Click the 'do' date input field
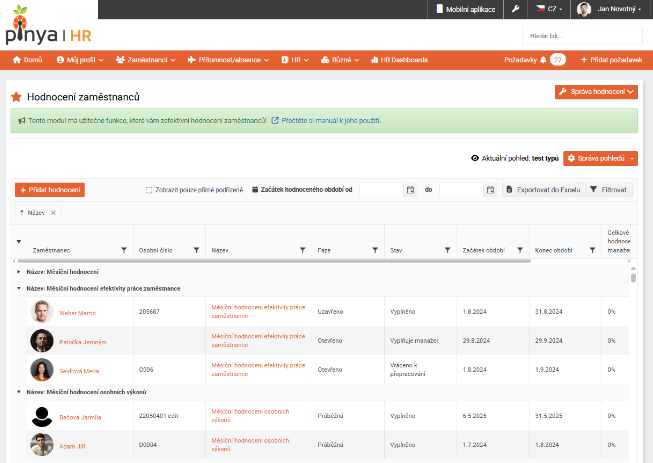Image resolution: width=653 pixels, height=463 pixels. tap(461, 190)
